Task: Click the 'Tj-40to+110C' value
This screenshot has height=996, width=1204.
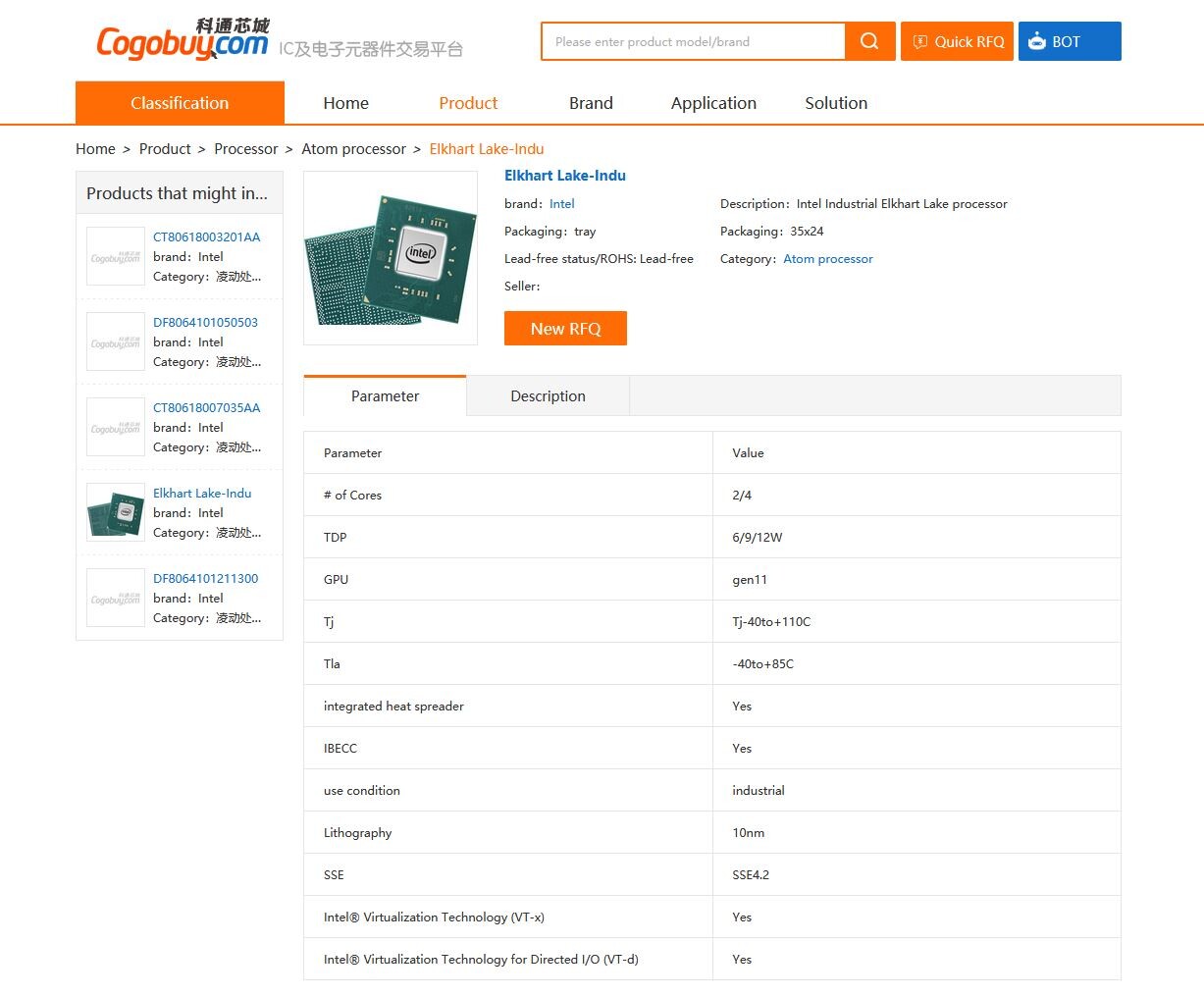Action: coord(771,622)
